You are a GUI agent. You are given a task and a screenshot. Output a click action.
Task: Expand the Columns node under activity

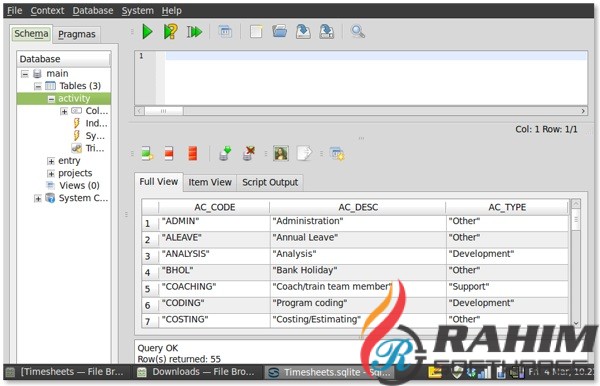coord(64,111)
